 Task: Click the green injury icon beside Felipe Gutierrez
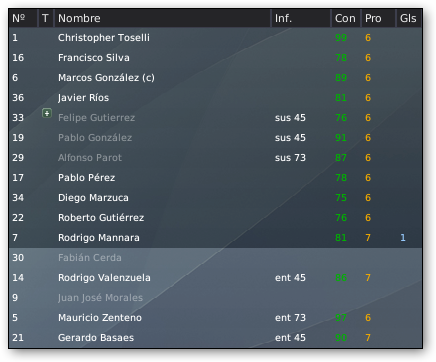[x=47, y=113]
